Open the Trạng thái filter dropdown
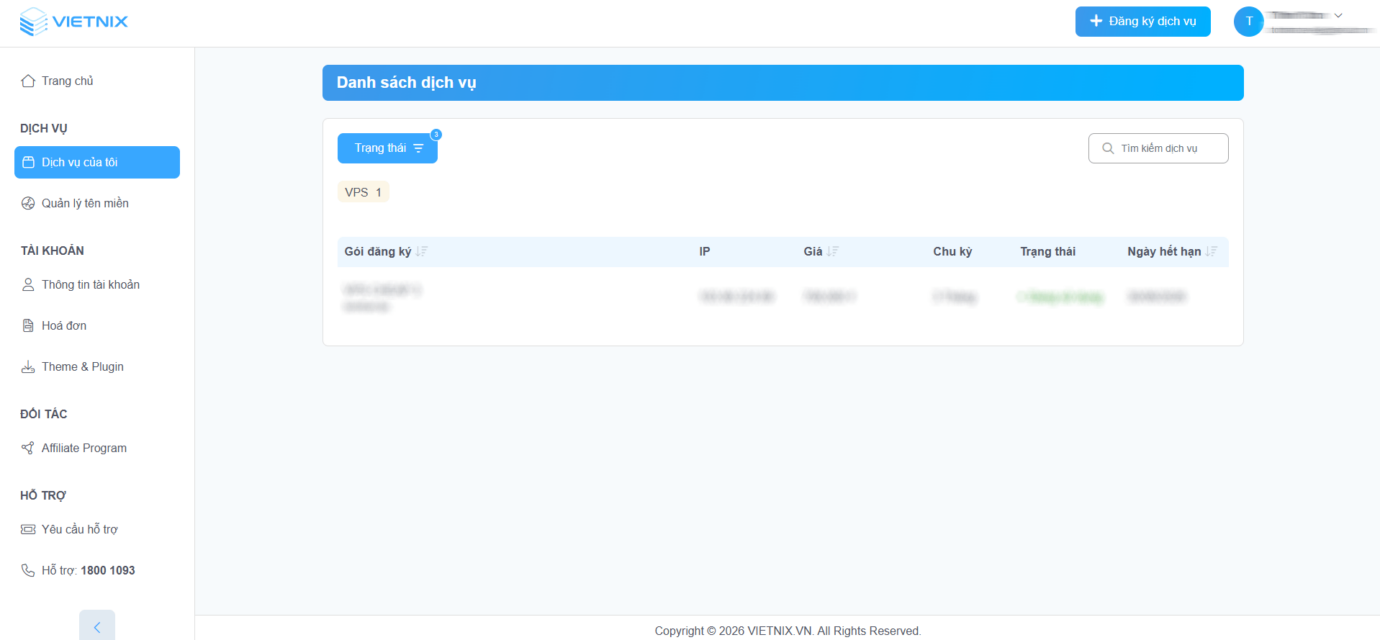The height and width of the screenshot is (640, 1380). coord(387,148)
